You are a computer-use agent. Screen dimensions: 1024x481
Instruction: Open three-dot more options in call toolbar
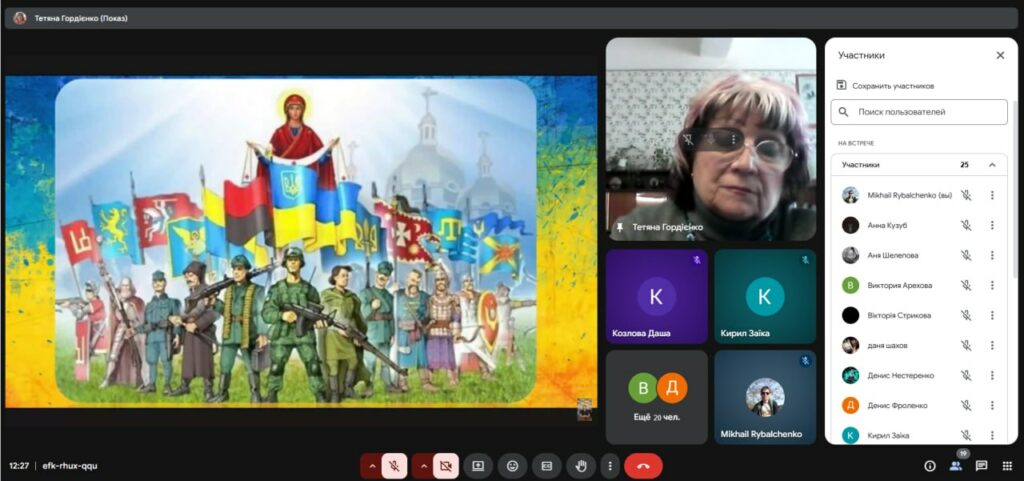tap(609, 466)
